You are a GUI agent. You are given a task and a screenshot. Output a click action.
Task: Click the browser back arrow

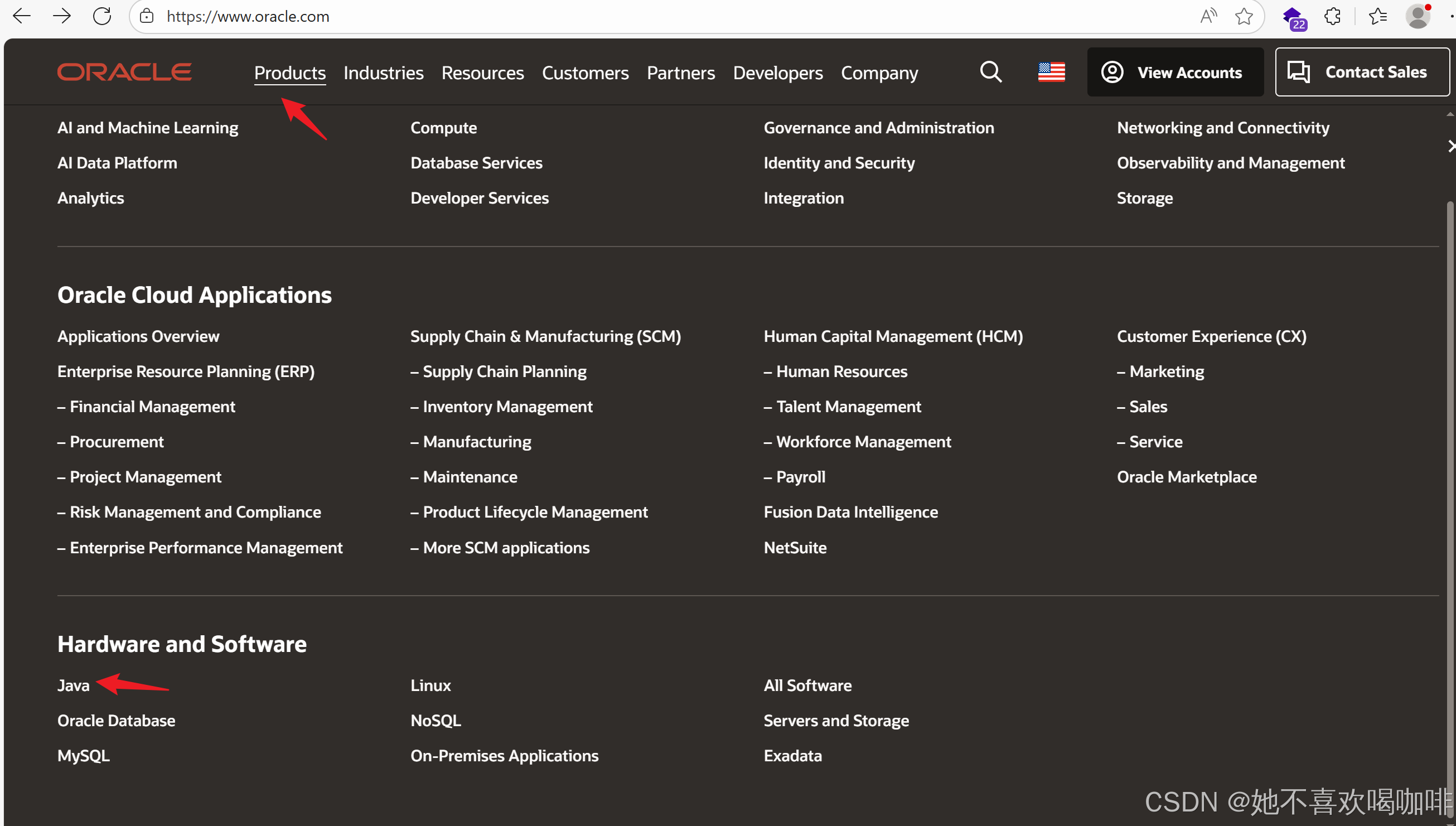(22, 16)
